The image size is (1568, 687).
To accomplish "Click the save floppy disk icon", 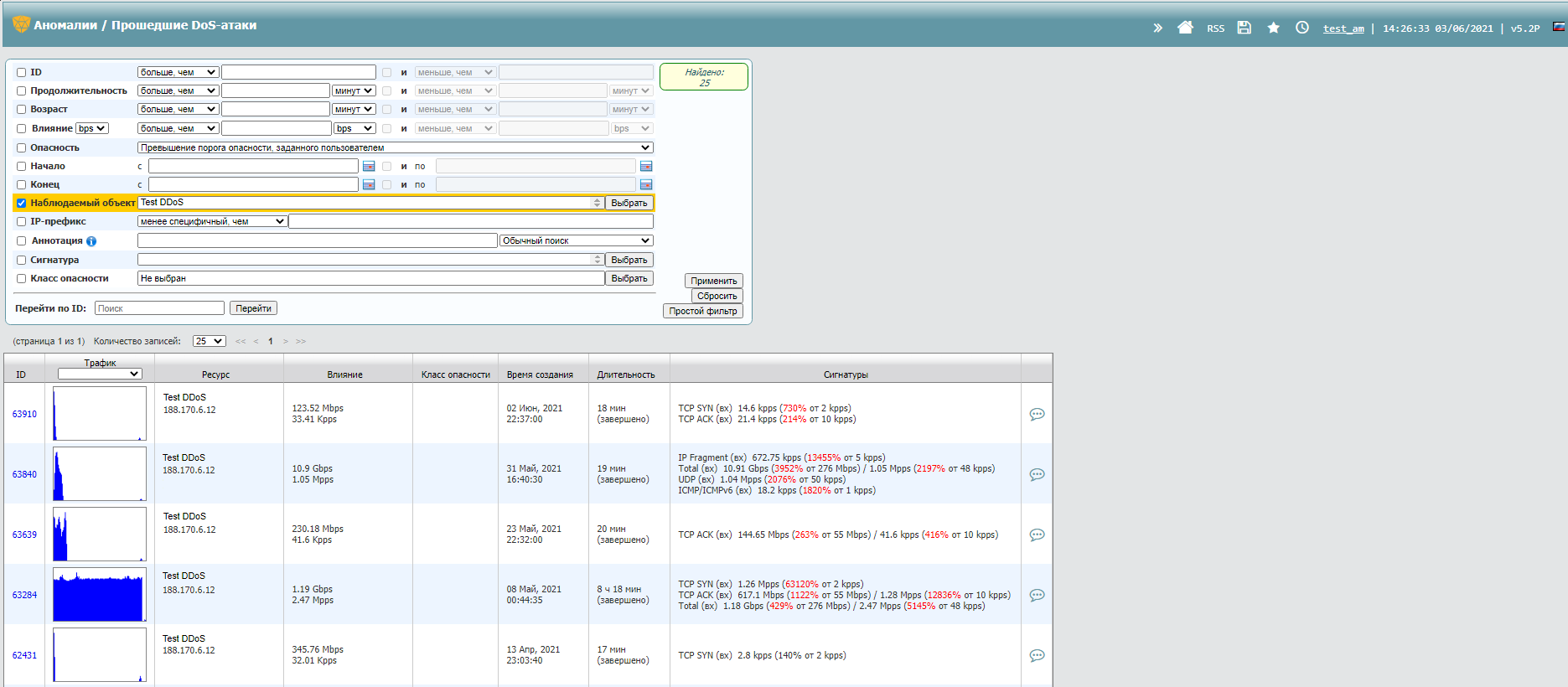I will pyautogui.click(x=1245, y=28).
